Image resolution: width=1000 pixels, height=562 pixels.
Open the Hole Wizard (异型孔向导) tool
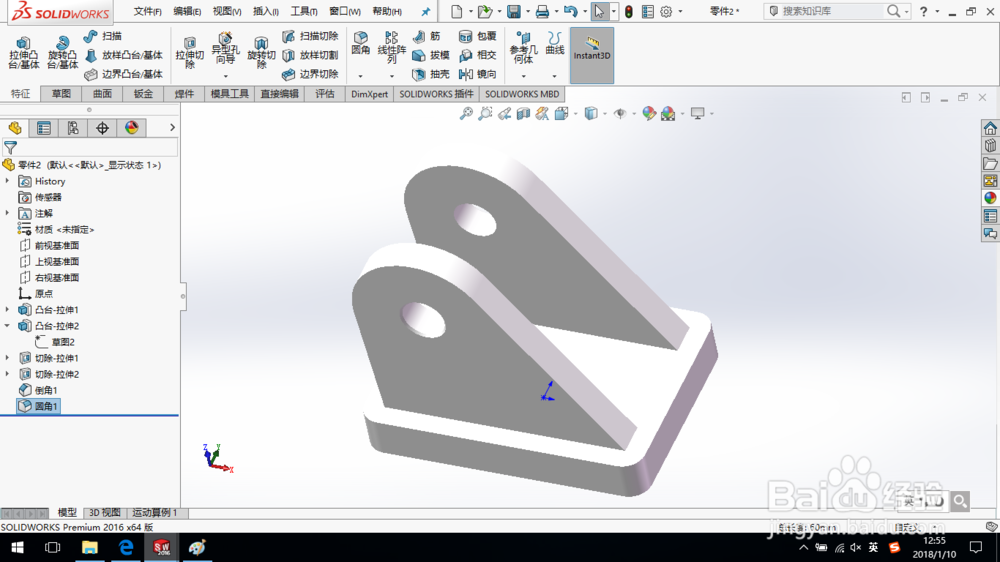coord(225,49)
